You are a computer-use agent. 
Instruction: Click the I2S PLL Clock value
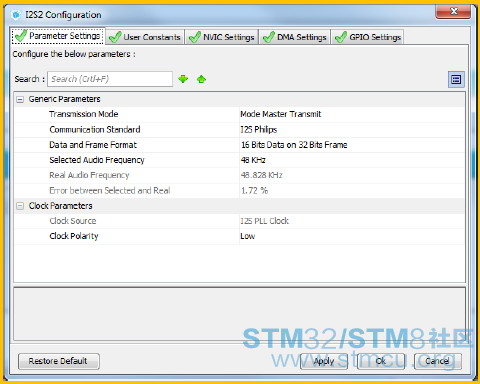(x=264, y=221)
